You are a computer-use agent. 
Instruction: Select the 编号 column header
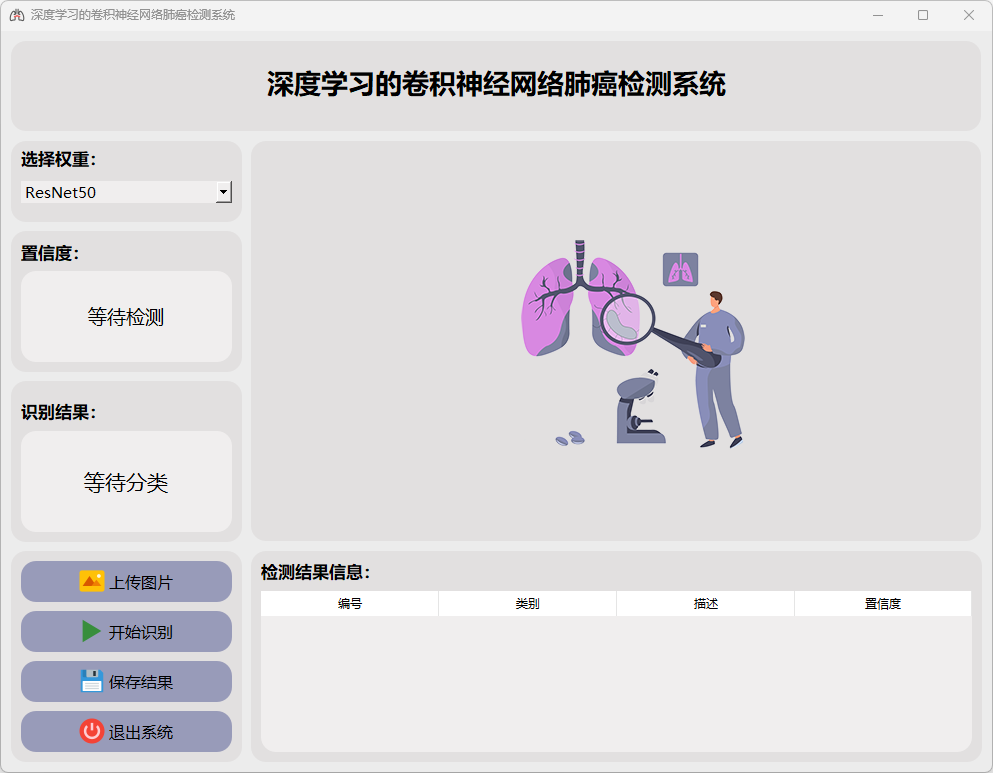(x=349, y=604)
